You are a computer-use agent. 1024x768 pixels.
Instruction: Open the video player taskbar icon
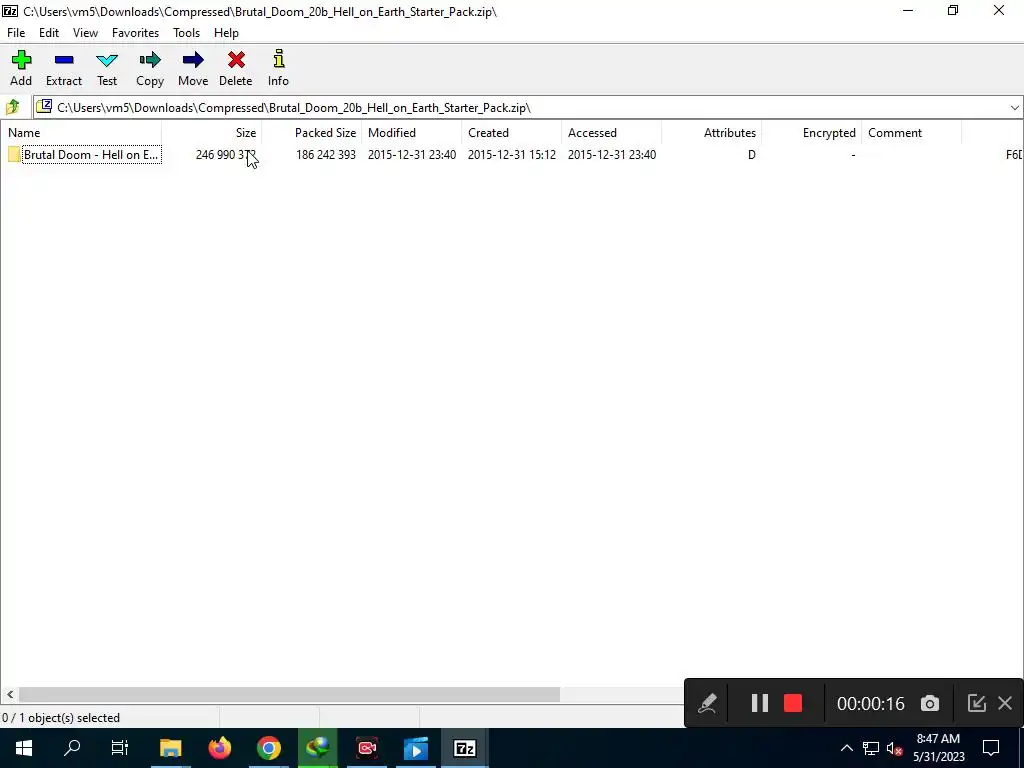[x=416, y=748]
